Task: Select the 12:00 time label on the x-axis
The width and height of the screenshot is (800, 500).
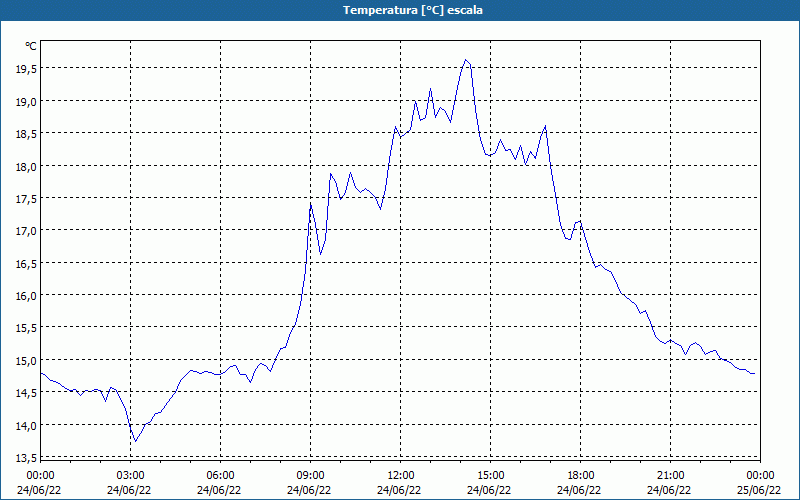Action: 401,476
